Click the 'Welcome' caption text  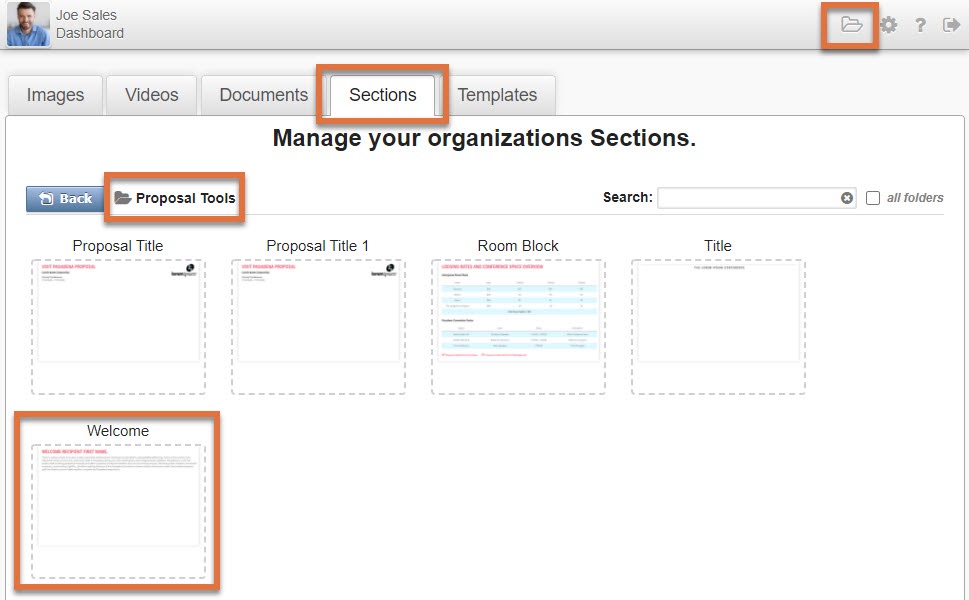coord(118,431)
